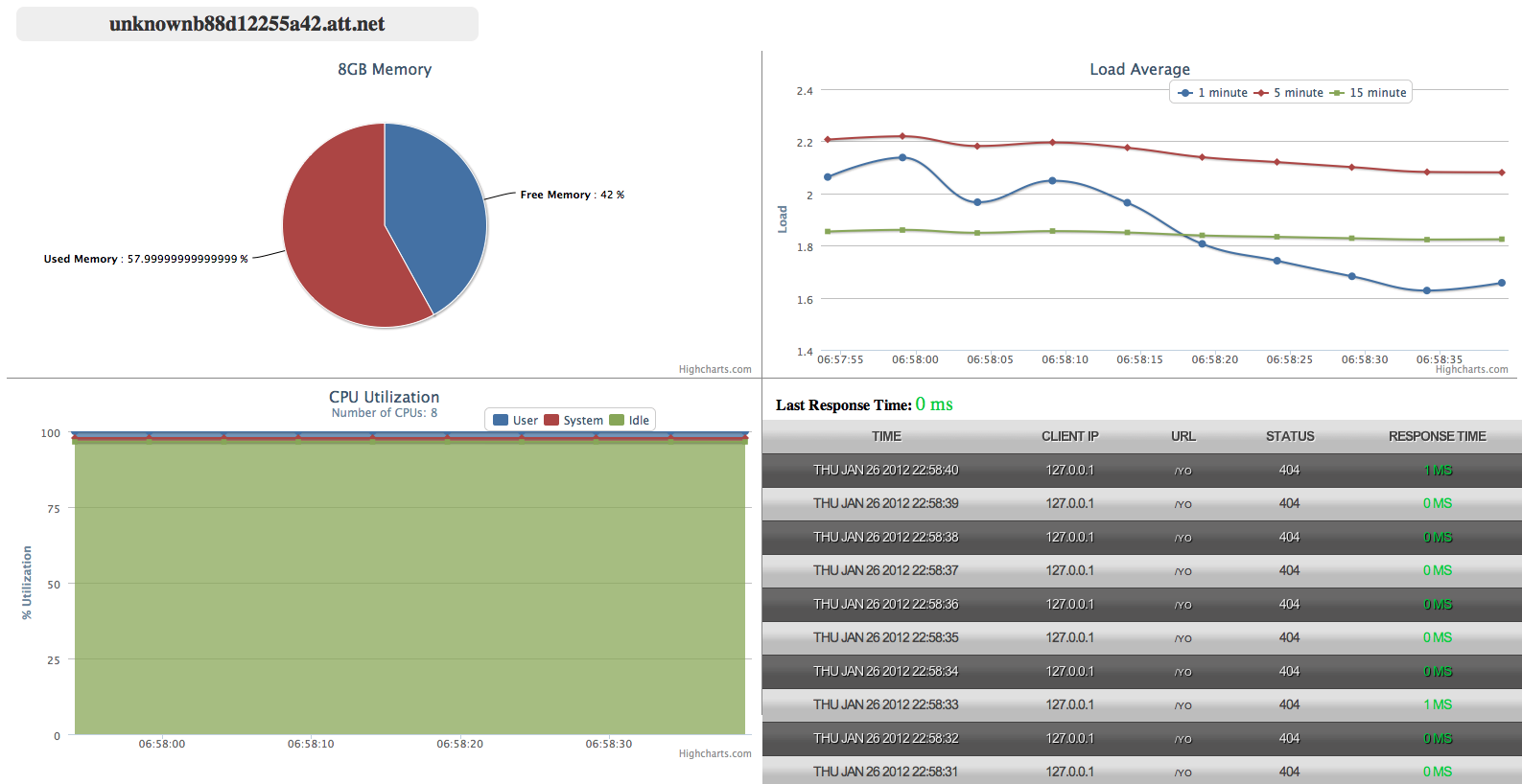This screenshot has width=1522, height=784.
Task: Toggle the Idle series in CPU legend
Action: (x=629, y=420)
